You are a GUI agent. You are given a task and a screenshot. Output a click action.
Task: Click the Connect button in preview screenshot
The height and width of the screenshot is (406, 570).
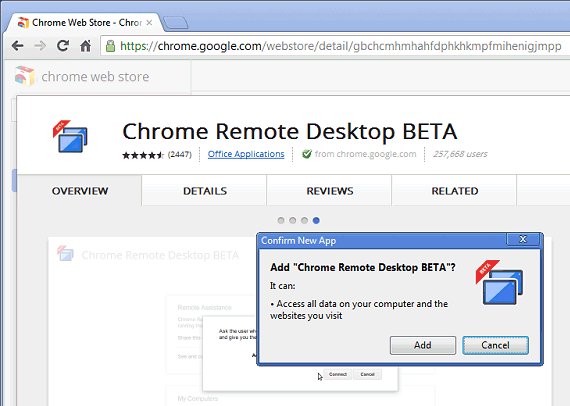point(338,374)
